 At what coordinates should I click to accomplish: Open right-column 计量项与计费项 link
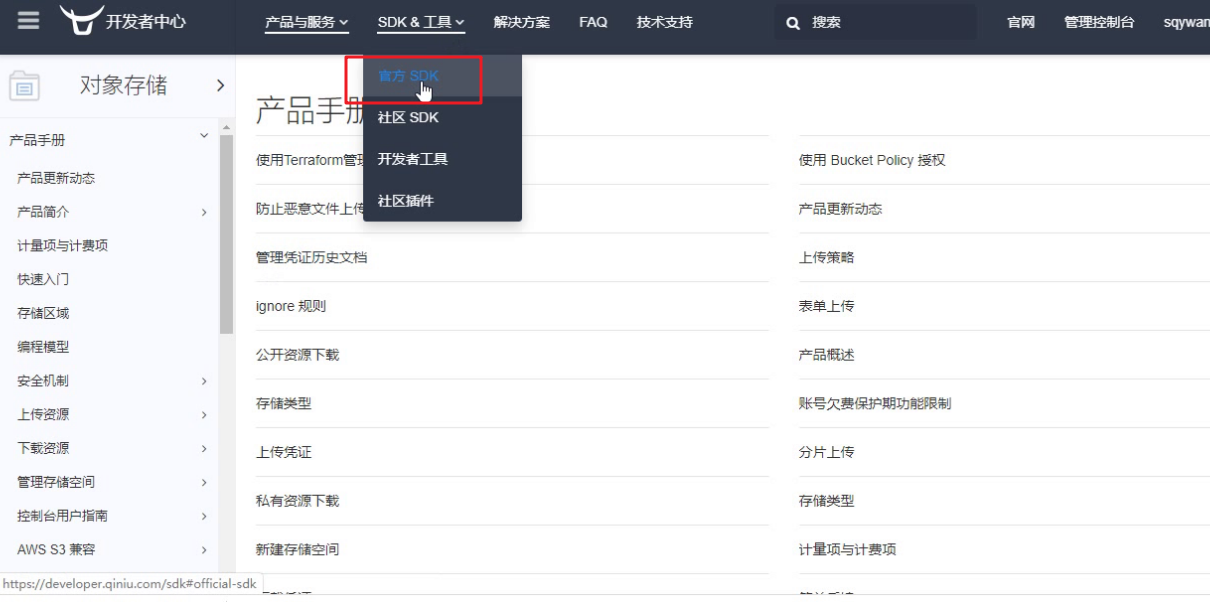pyautogui.click(x=847, y=549)
